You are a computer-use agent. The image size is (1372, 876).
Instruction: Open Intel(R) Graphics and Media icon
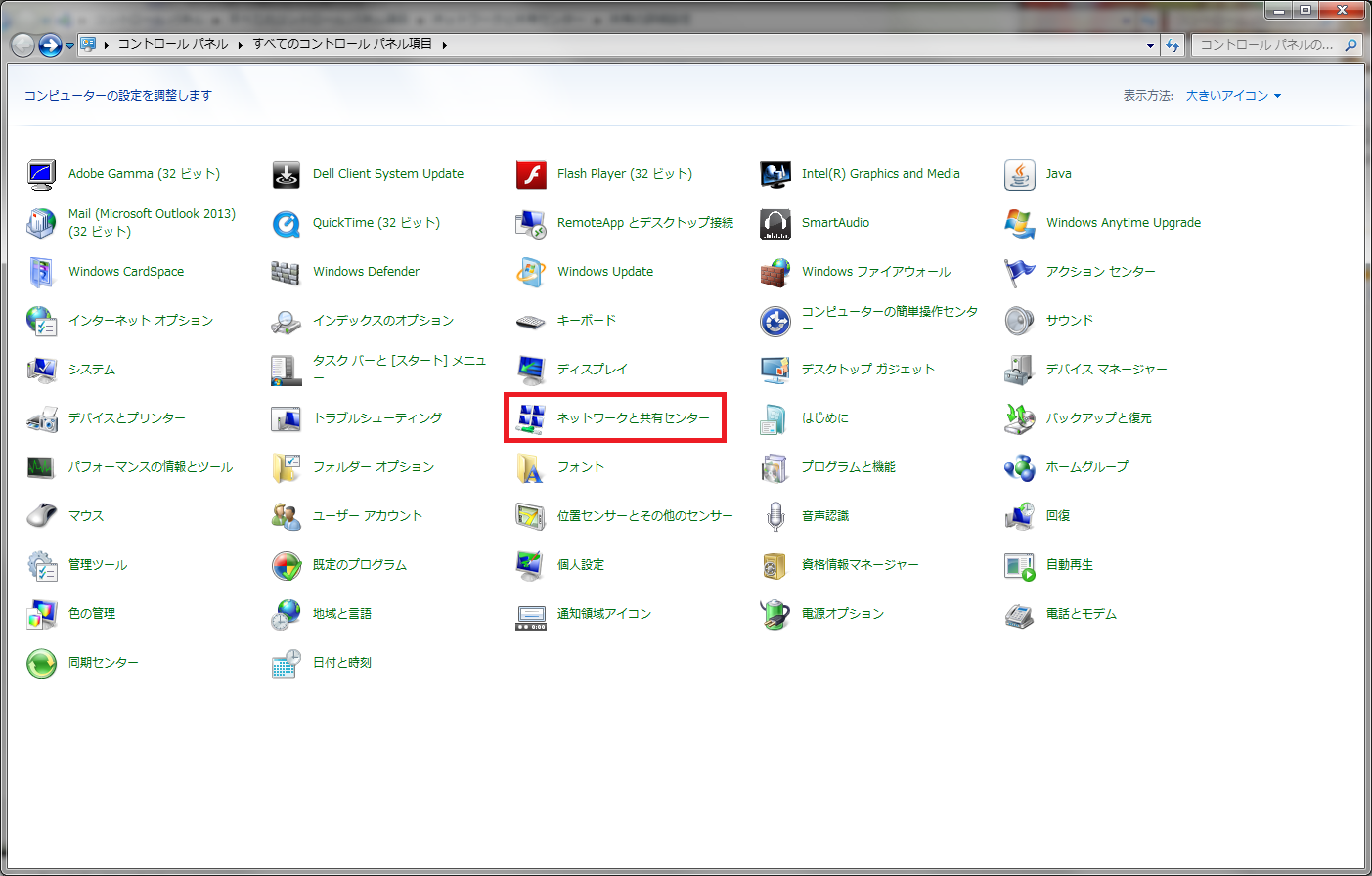775,175
